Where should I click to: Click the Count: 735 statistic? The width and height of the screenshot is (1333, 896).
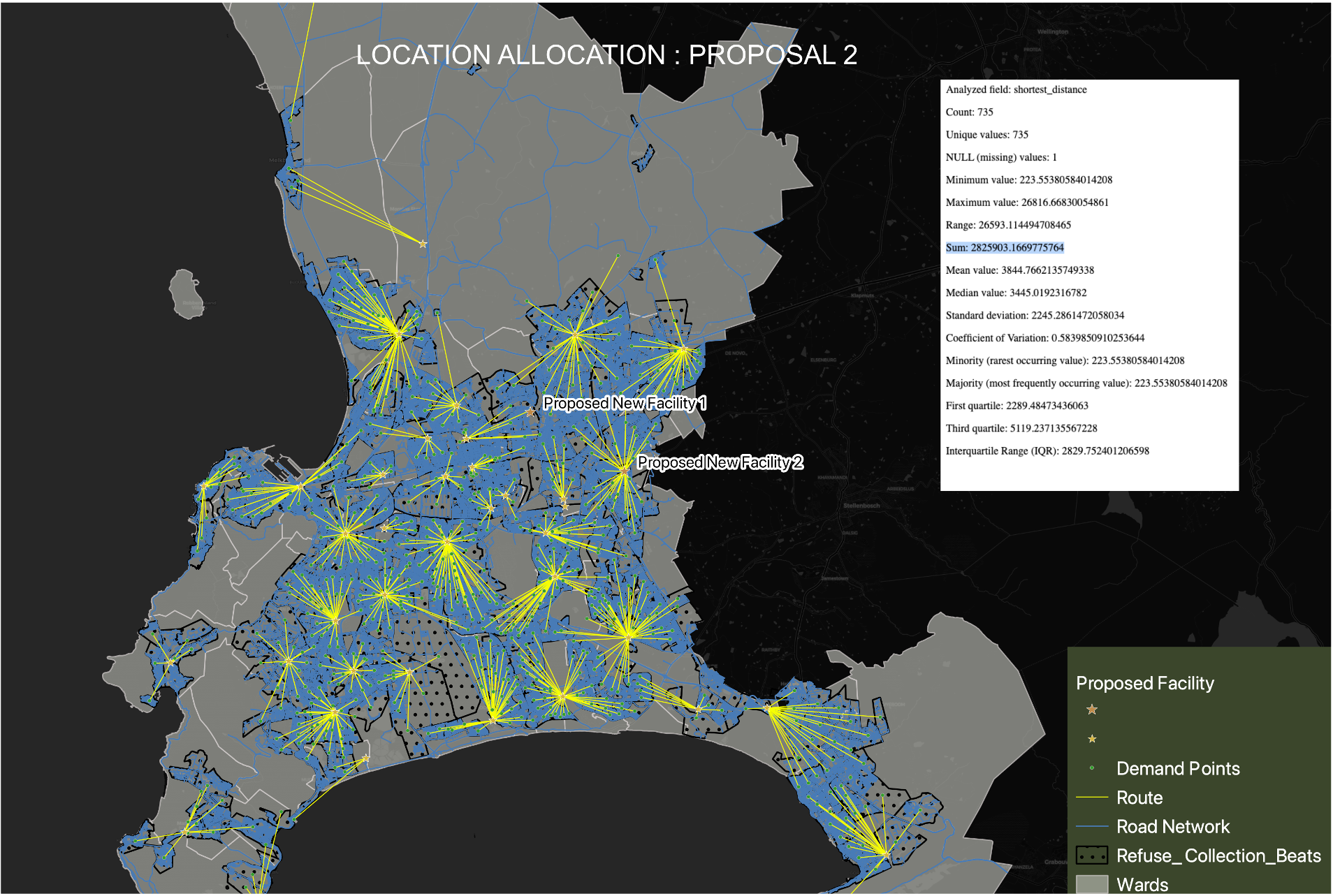[x=969, y=112]
